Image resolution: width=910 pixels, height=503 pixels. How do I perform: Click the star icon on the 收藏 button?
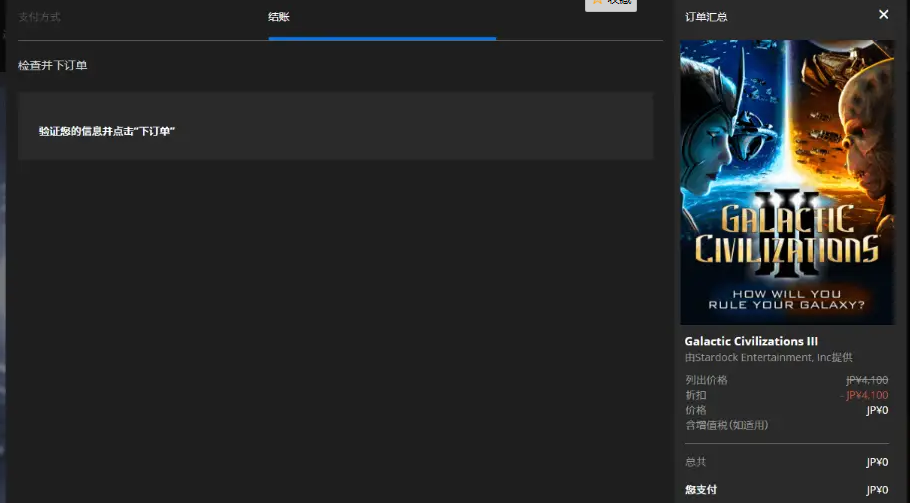[597, 3]
